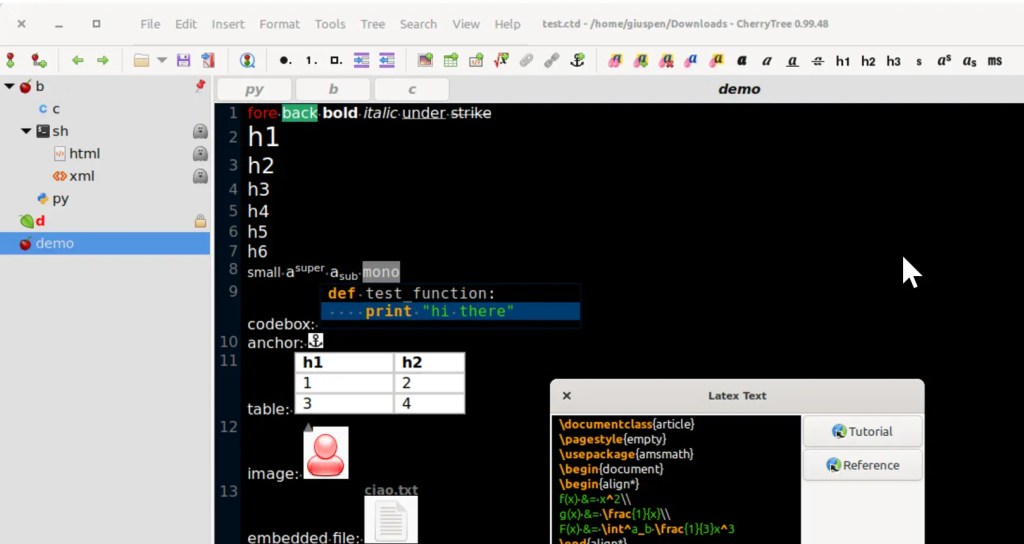Click the Insert Image toolbar icon
This screenshot has height=544, width=1024.
[x=425, y=61]
